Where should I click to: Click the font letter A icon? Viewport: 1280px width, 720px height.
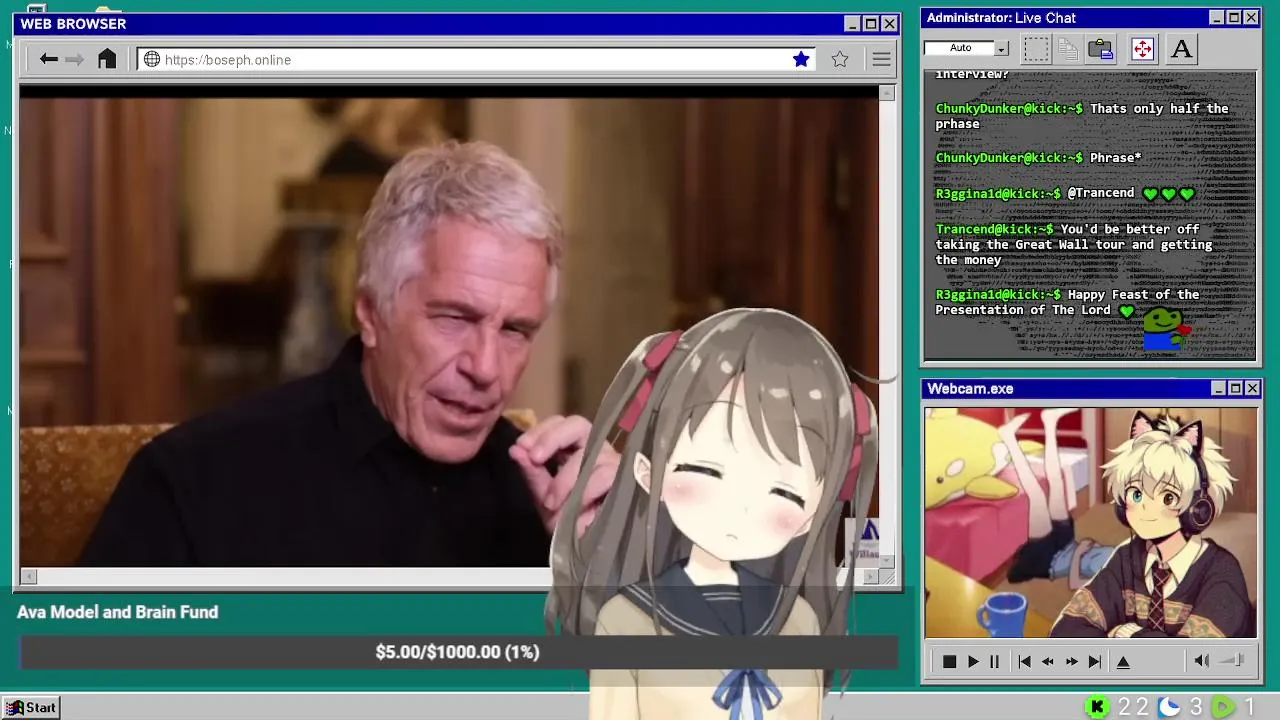(1181, 49)
